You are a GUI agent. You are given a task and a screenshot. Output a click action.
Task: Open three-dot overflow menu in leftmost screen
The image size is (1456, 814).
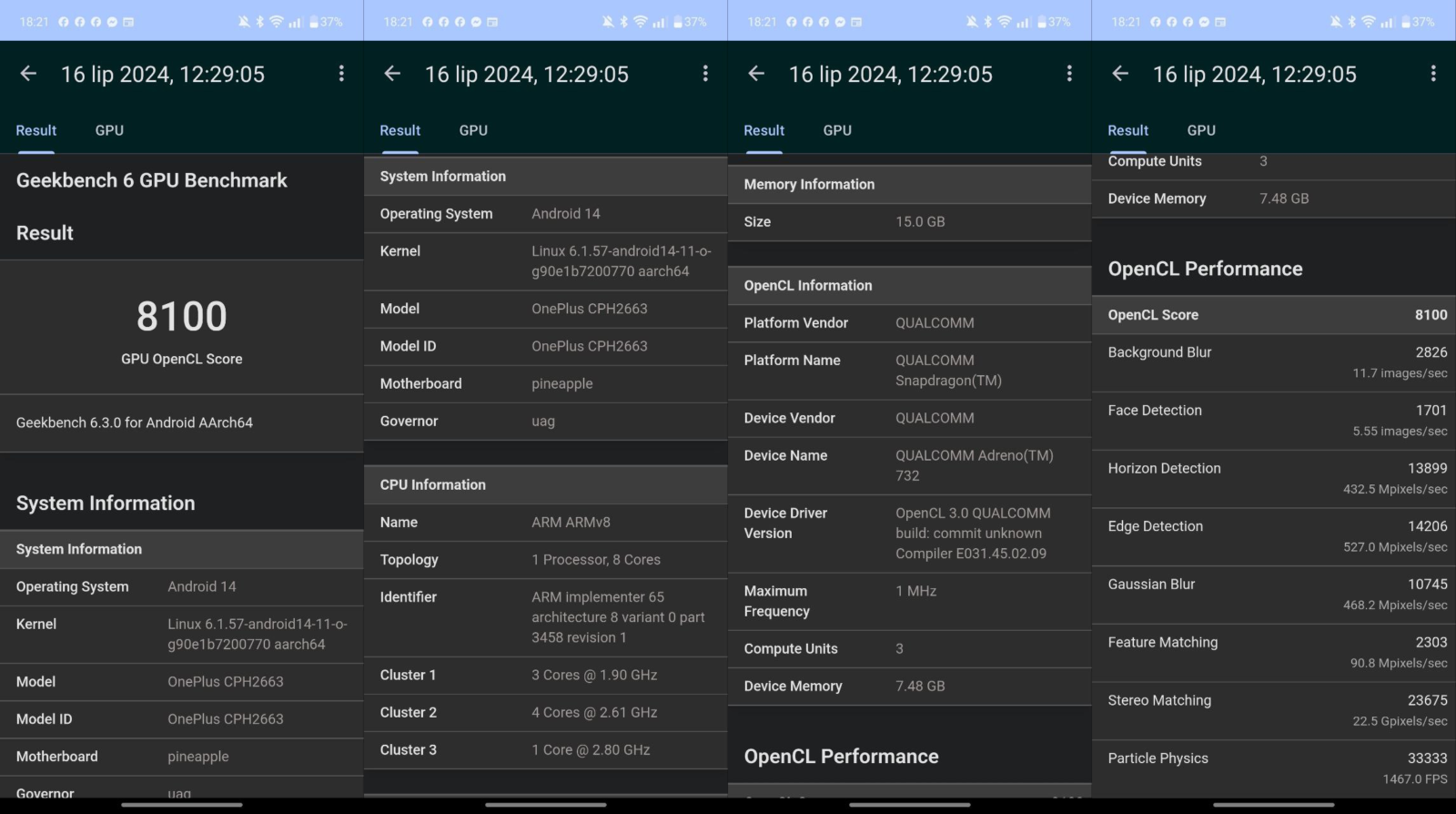tap(341, 74)
